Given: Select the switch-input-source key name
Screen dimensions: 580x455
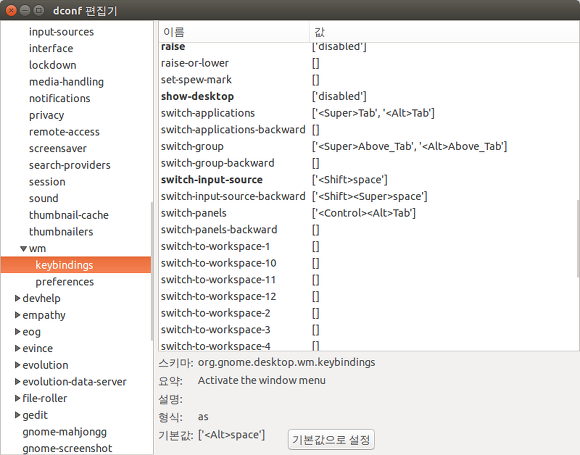Looking at the screenshot, I should tap(212, 180).
